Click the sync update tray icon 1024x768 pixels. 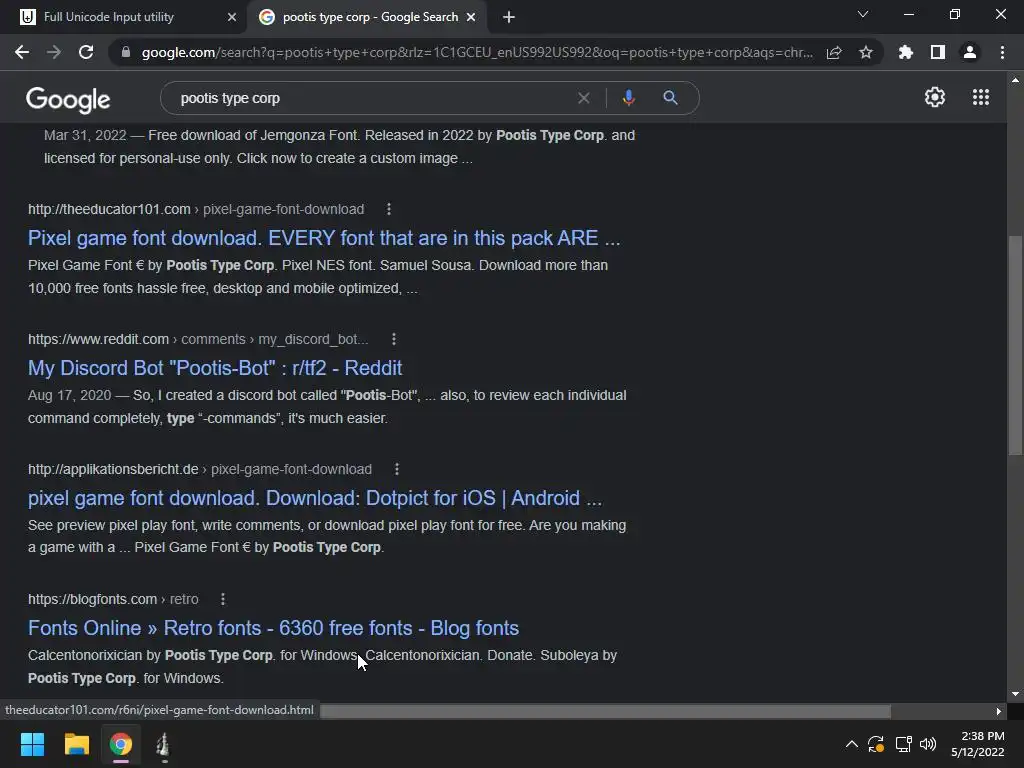coord(876,744)
